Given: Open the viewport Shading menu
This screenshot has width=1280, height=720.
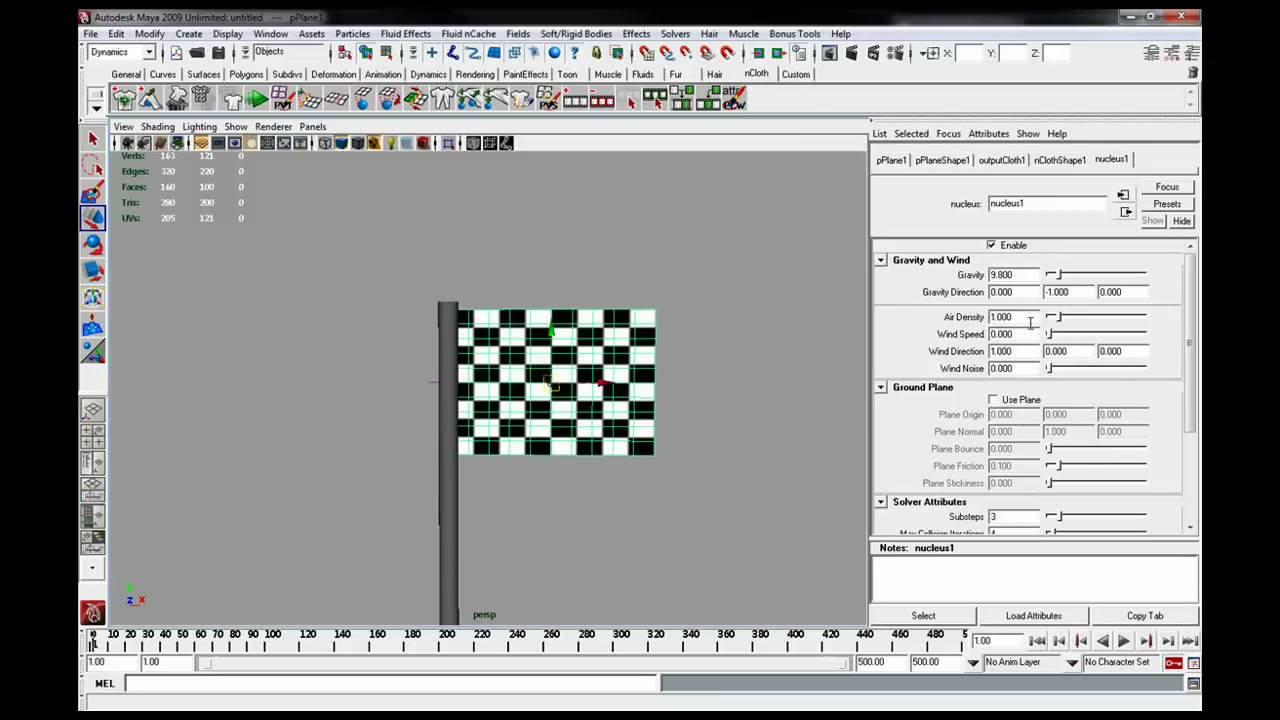Looking at the screenshot, I should [x=157, y=127].
